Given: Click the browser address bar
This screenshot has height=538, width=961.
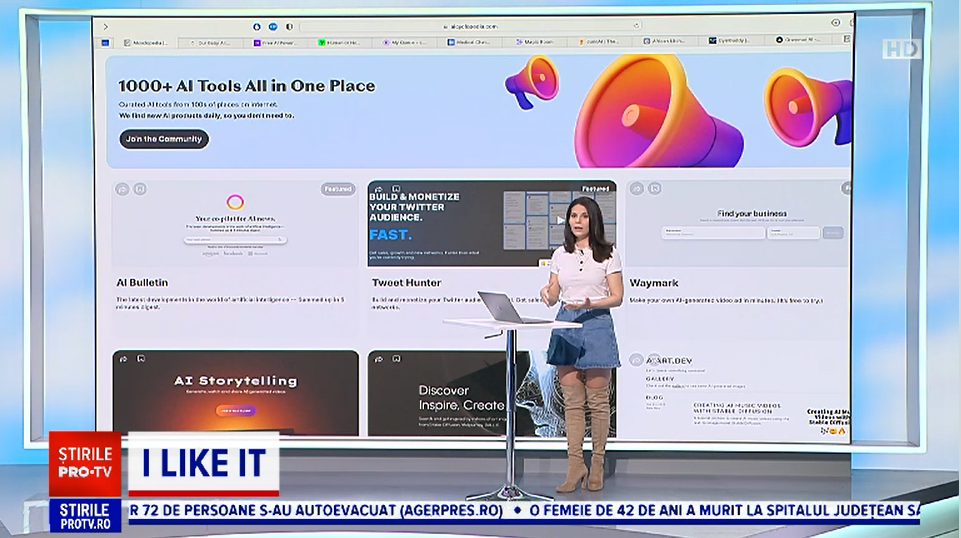Looking at the screenshot, I should 468,26.
